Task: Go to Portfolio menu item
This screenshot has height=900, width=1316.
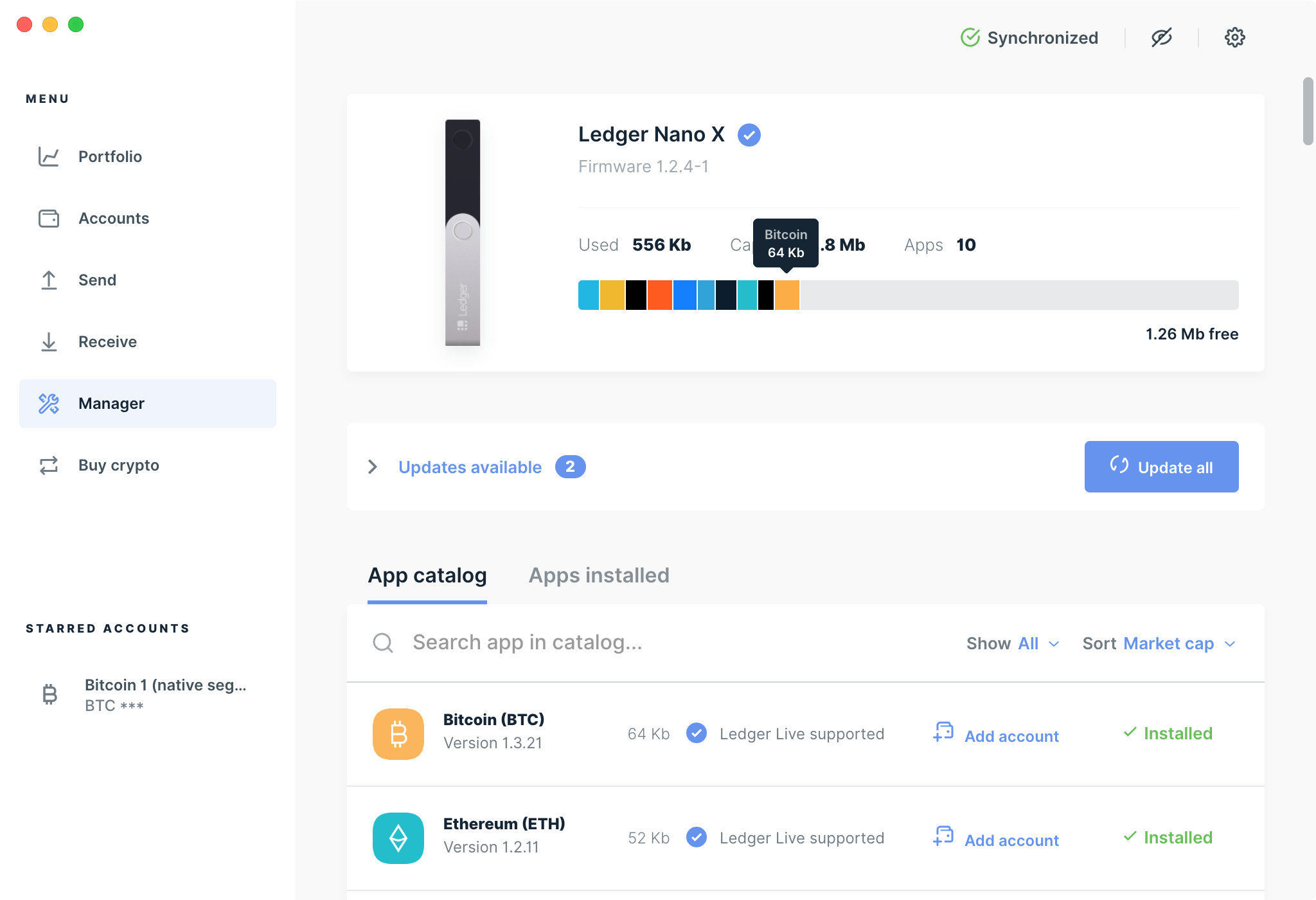Action: point(148,156)
